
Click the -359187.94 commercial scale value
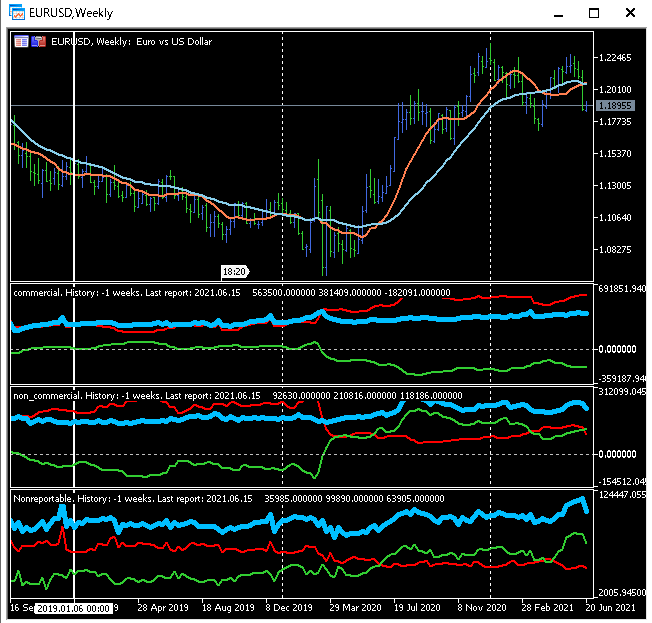tap(622, 379)
